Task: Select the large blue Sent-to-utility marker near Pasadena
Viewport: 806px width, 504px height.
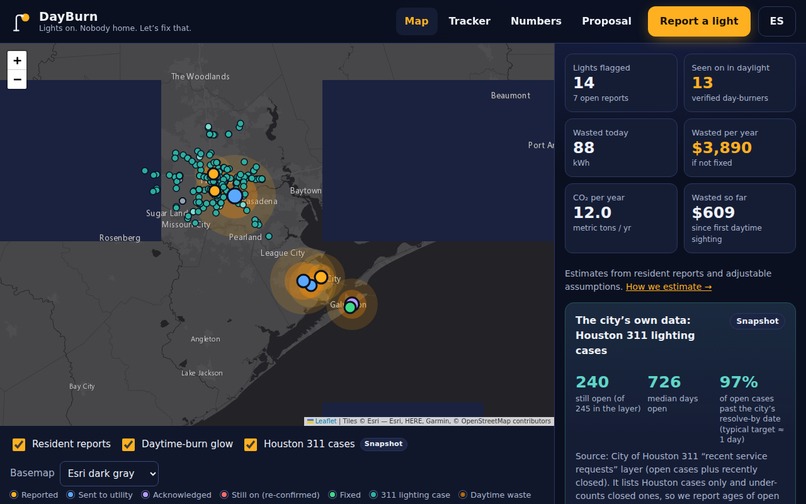Action: coord(235,196)
